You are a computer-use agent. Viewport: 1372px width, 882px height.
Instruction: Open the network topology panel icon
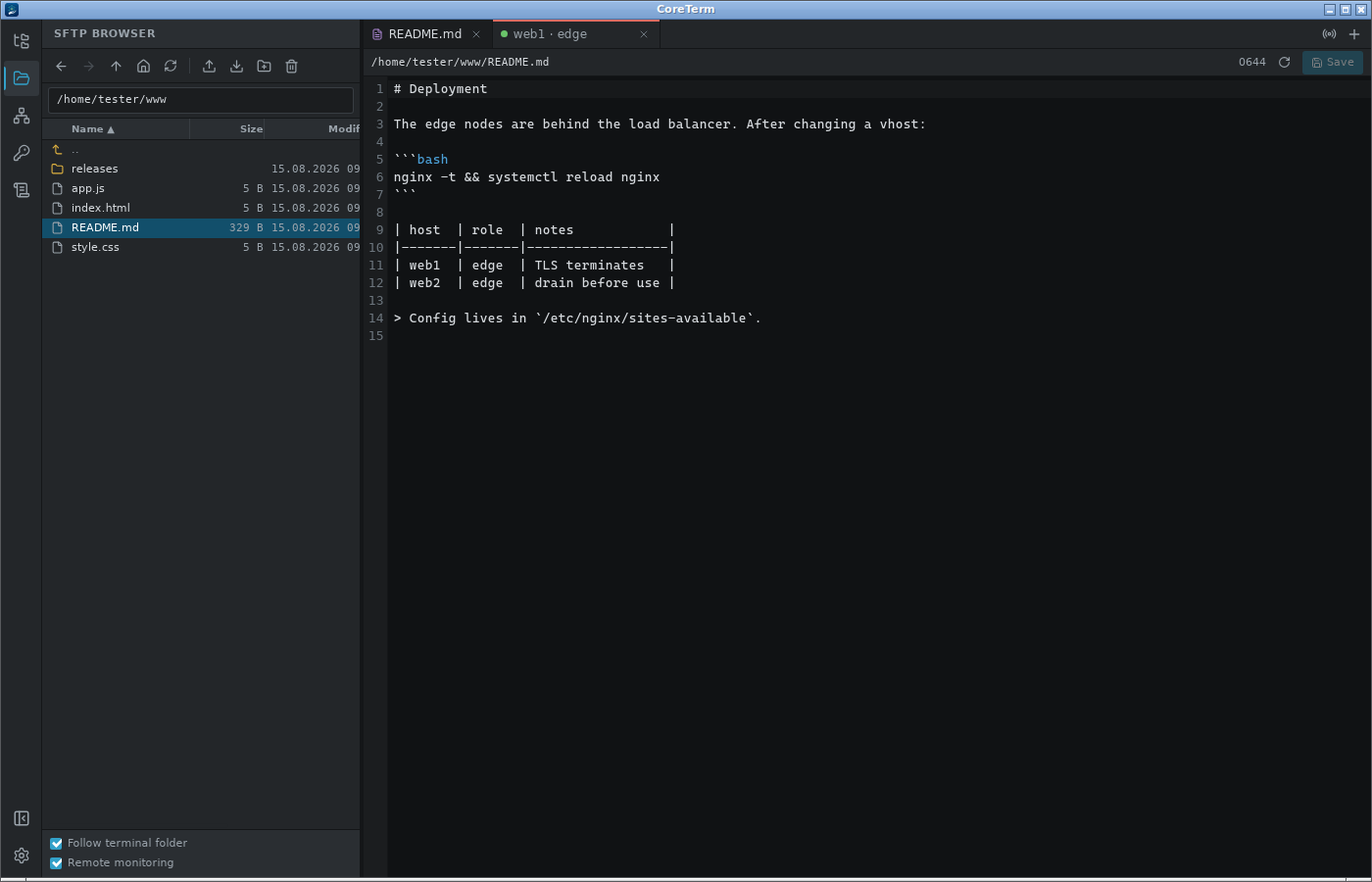tap(22, 116)
